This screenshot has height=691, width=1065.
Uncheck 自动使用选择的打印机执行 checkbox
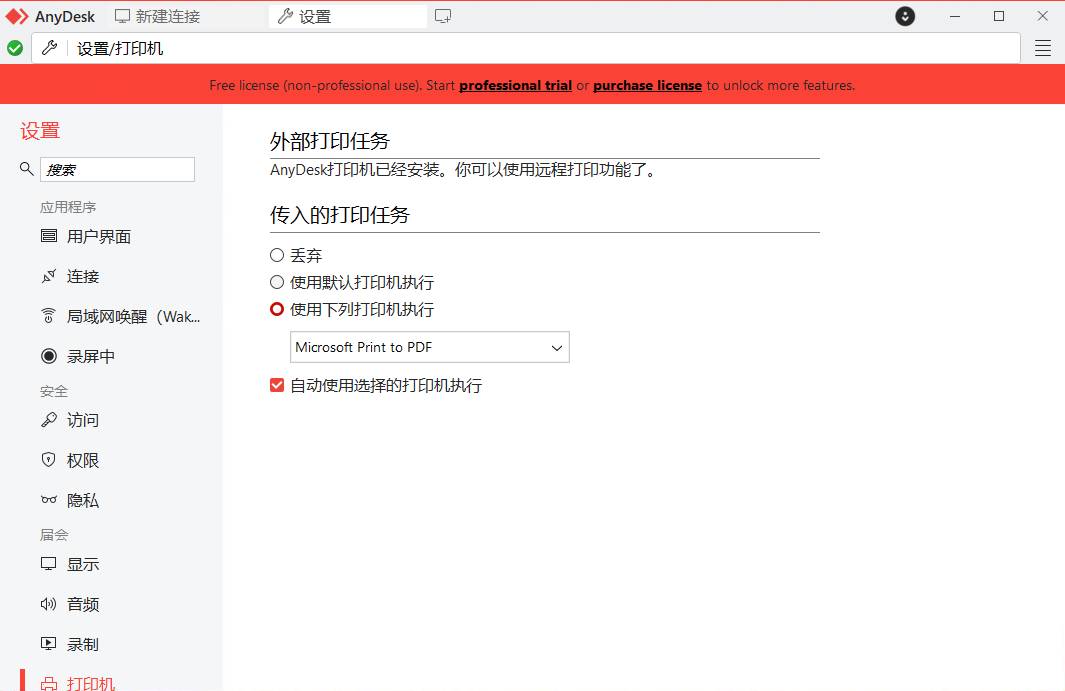(277, 385)
